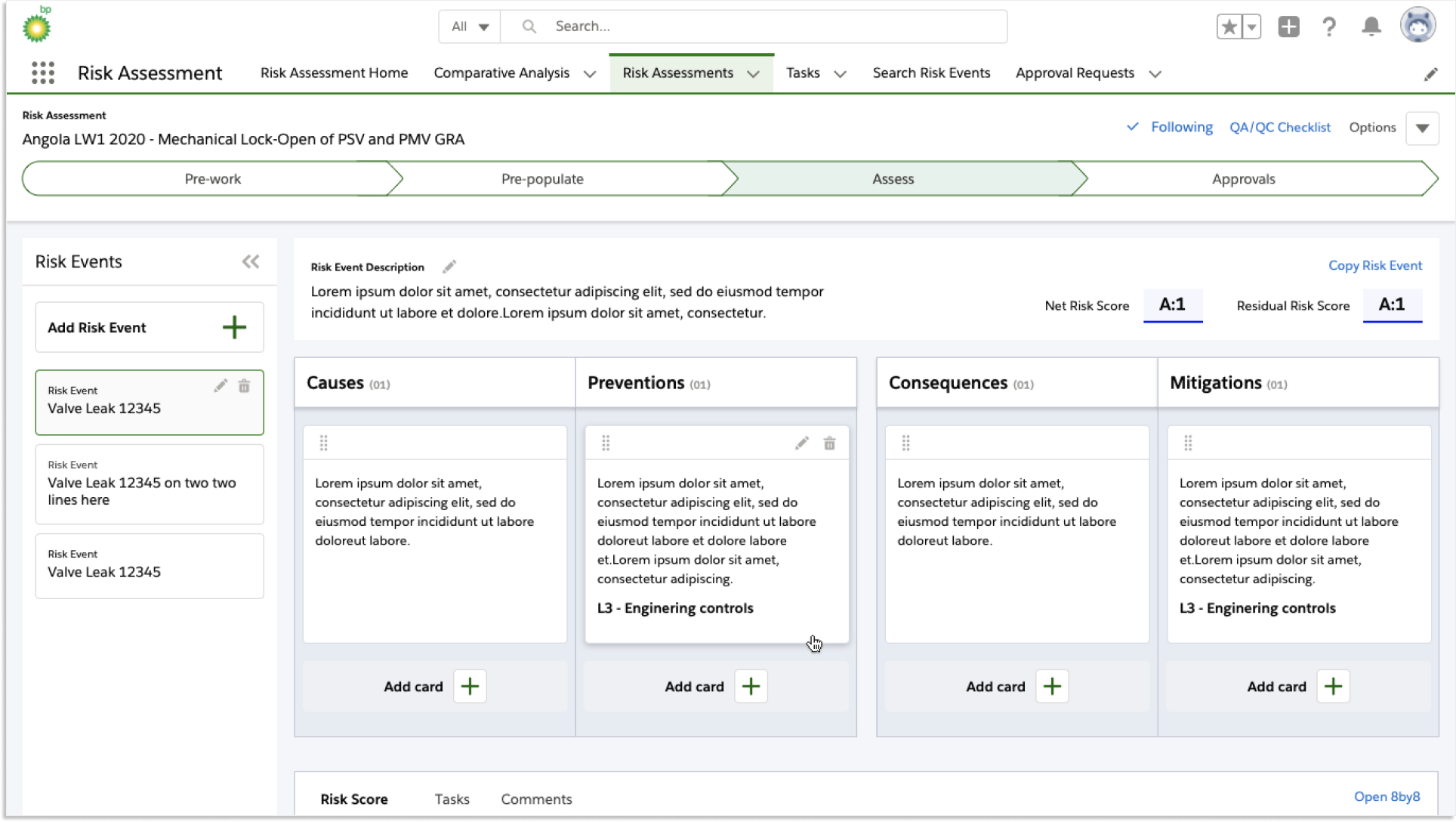The image size is (1456, 822).
Task: Grab drag handle on Consequences card
Action: click(x=905, y=443)
